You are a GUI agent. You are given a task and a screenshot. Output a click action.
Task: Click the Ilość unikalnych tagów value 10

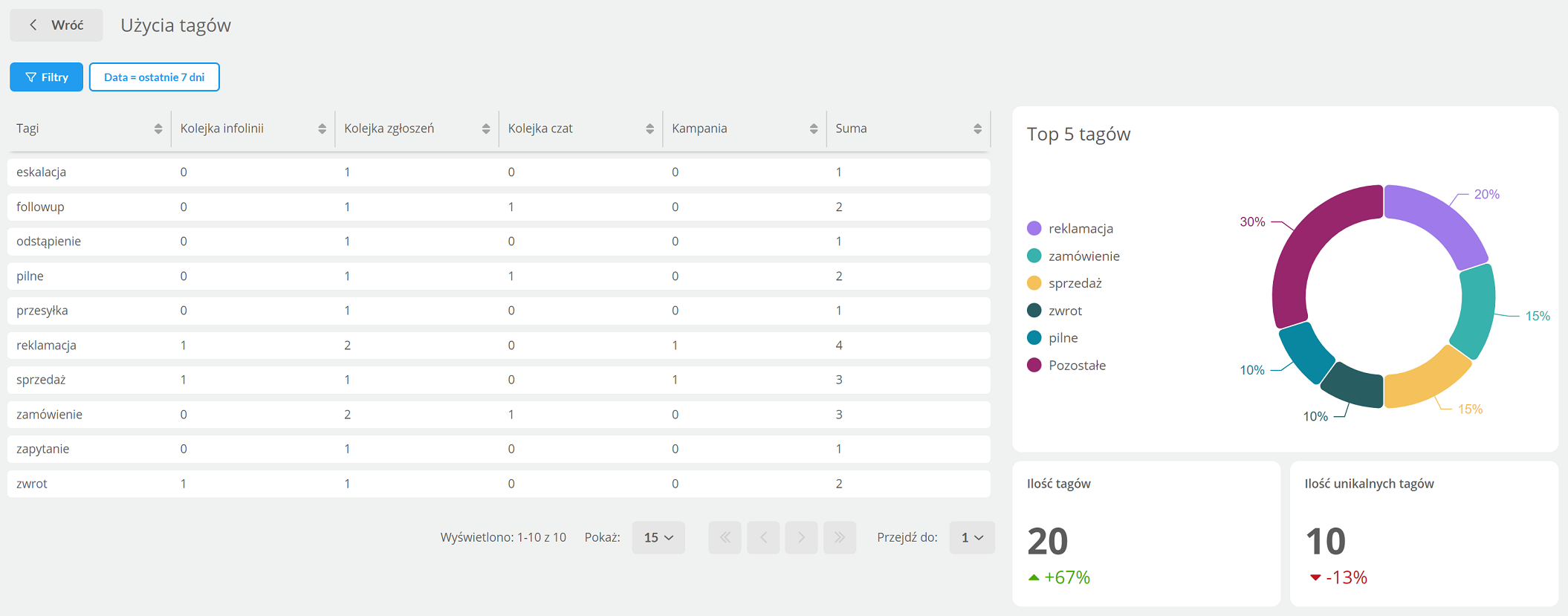(1326, 541)
